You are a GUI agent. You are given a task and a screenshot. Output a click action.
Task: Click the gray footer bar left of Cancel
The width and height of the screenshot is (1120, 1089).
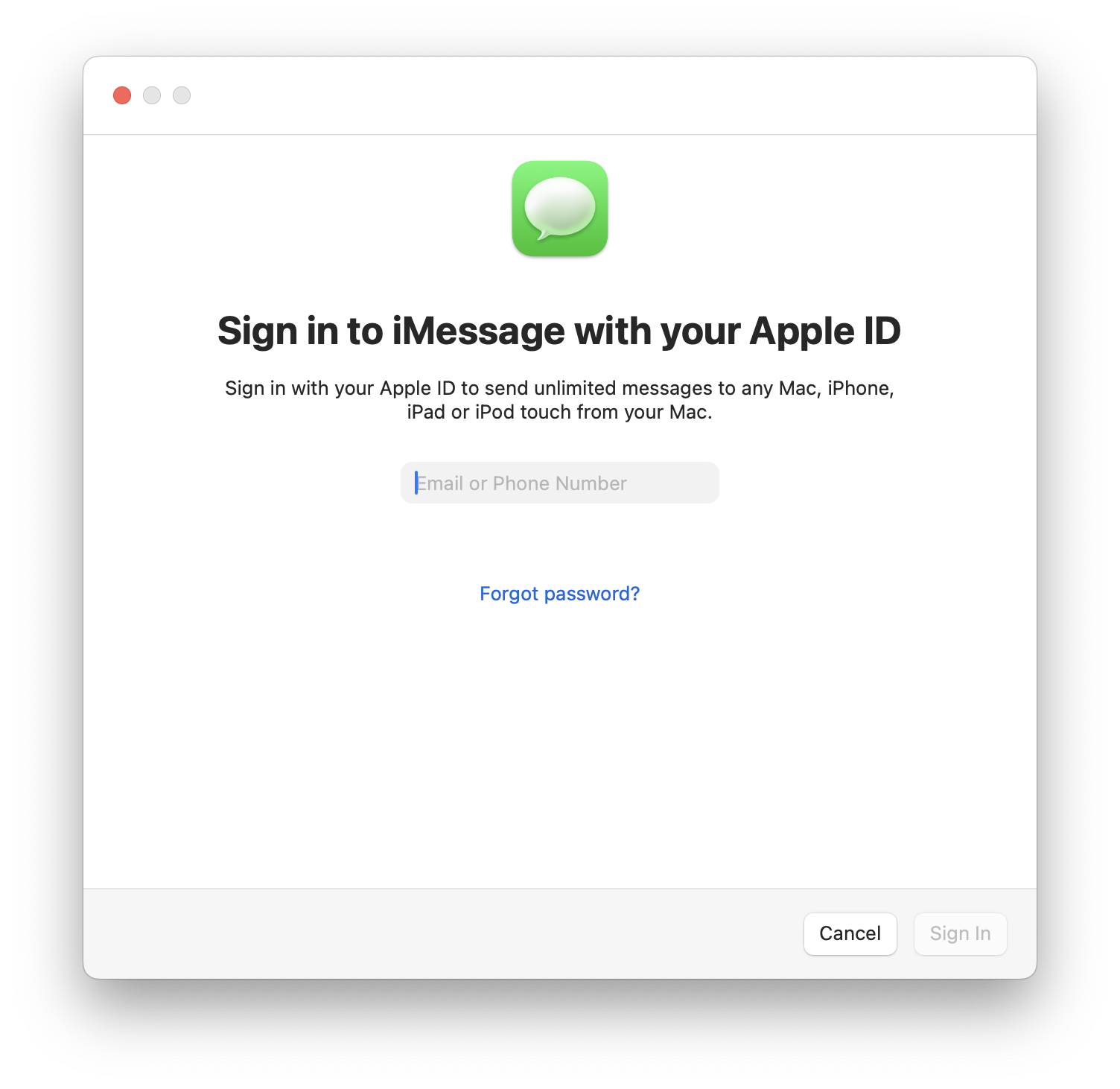[x=439, y=933]
